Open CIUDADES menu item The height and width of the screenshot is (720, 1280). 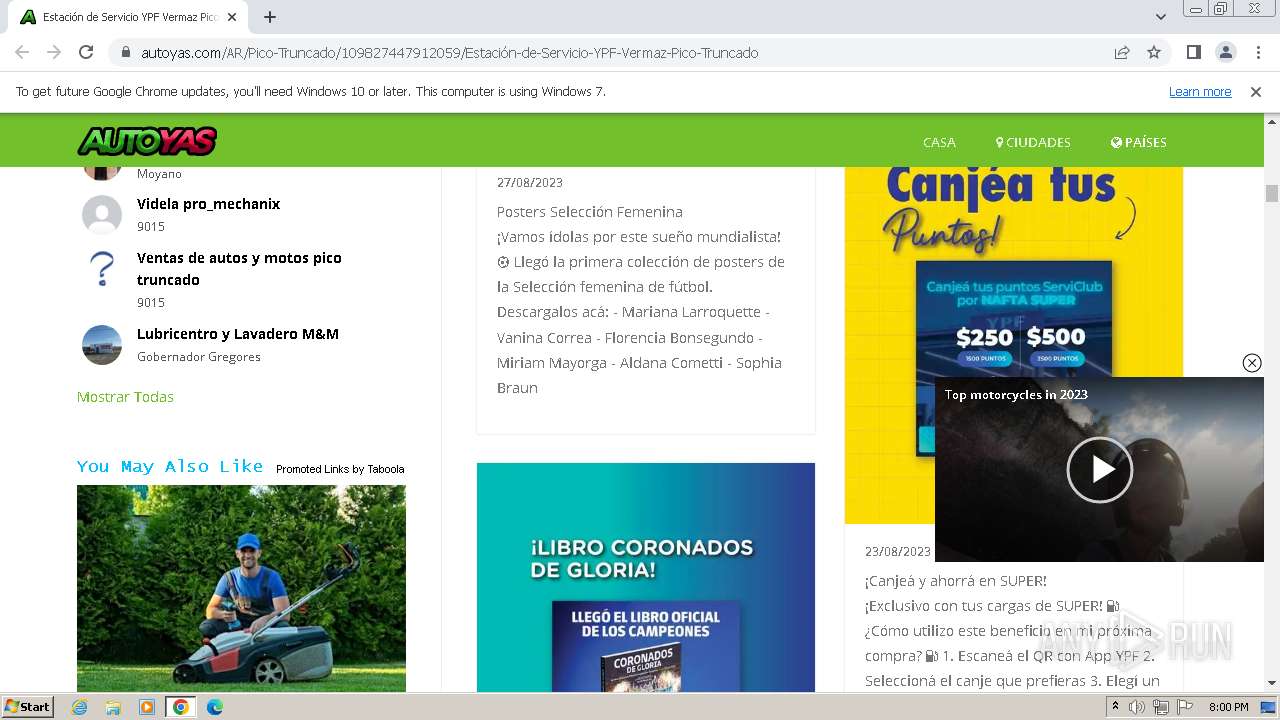point(1033,142)
